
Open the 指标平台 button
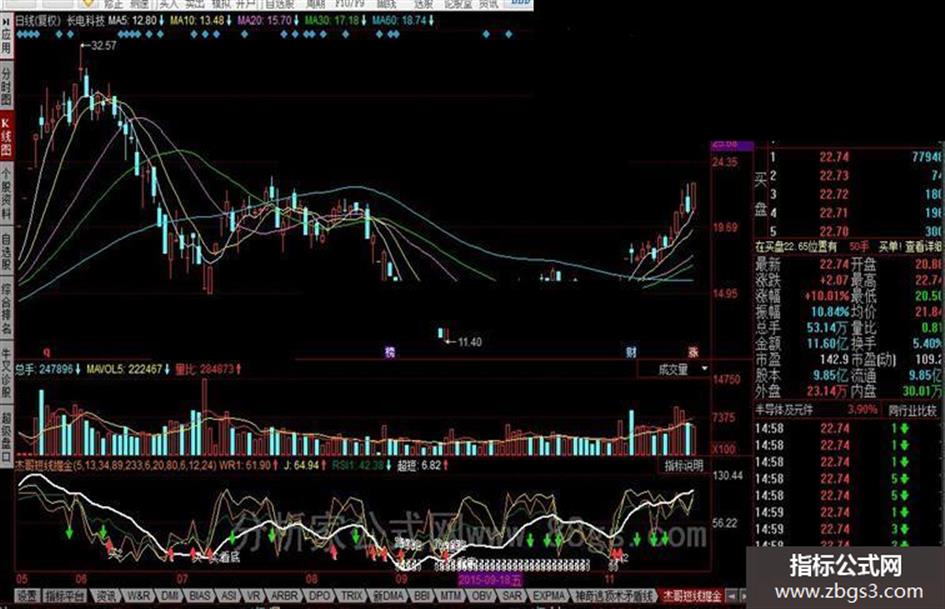66,596
